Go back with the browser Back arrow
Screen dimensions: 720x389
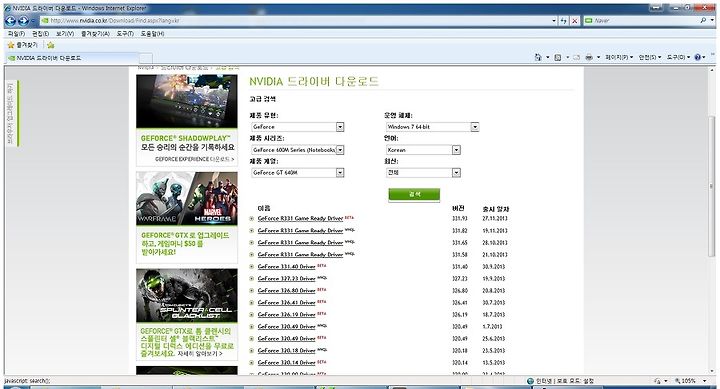(x=11, y=21)
